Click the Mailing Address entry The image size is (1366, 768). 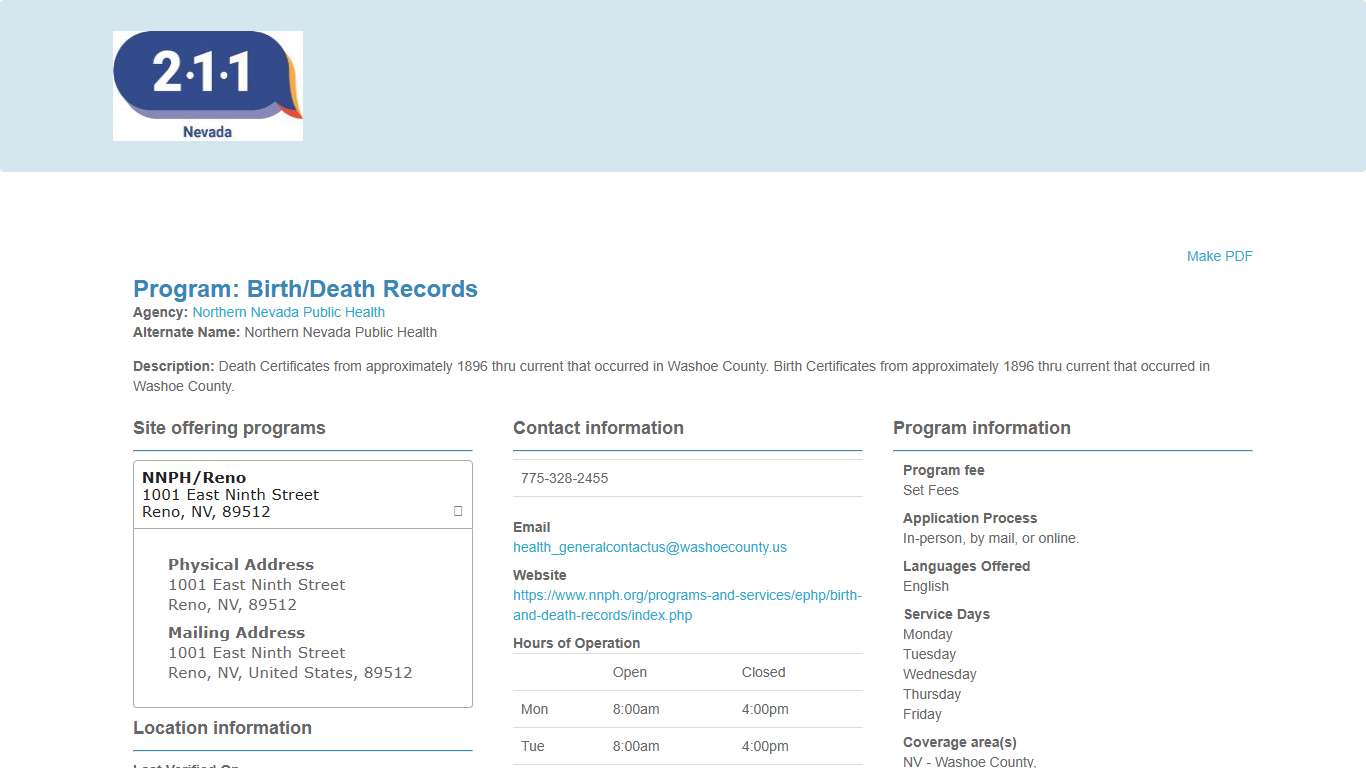click(x=236, y=632)
